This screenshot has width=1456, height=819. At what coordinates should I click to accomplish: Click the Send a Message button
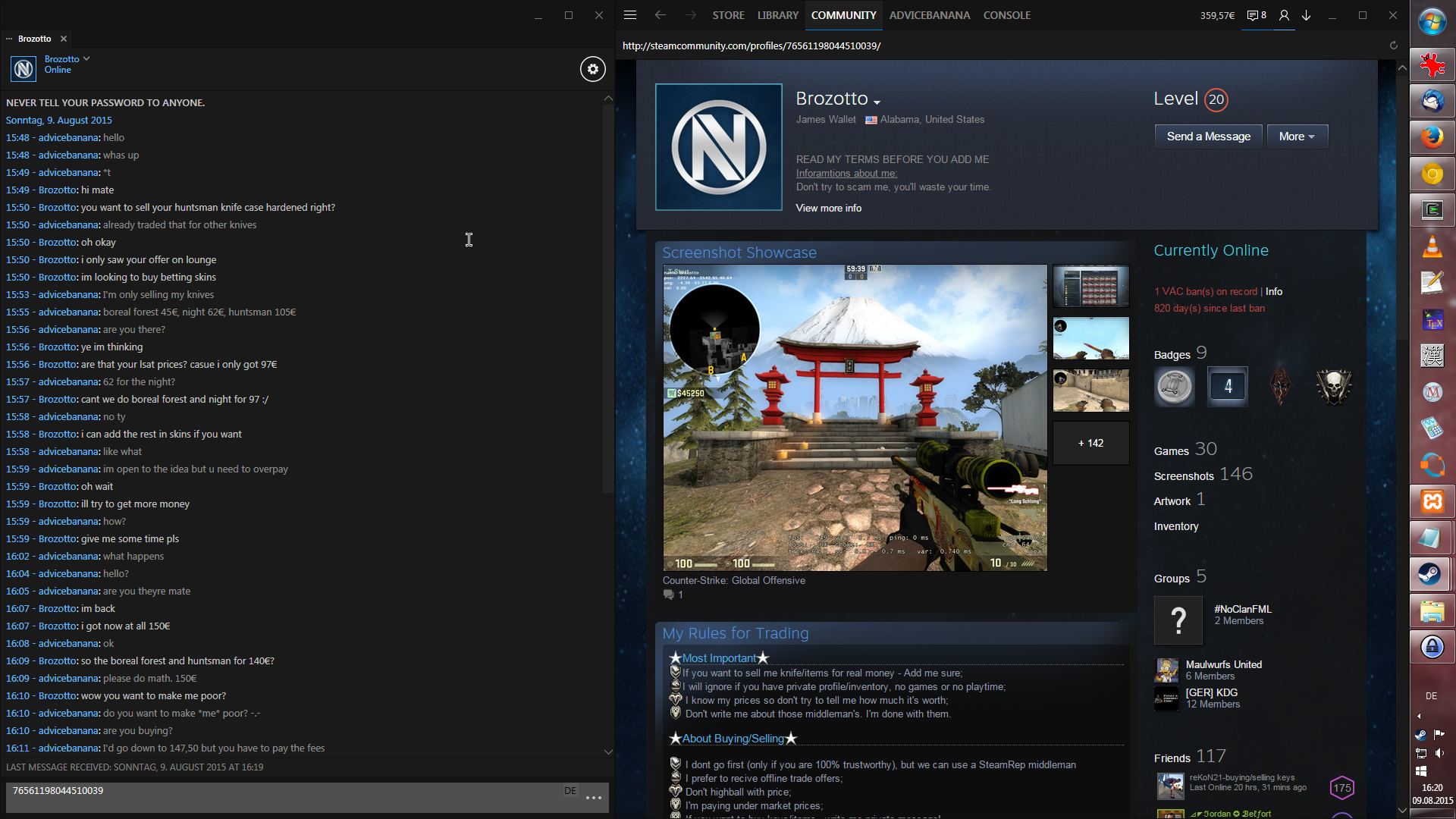coord(1208,136)
